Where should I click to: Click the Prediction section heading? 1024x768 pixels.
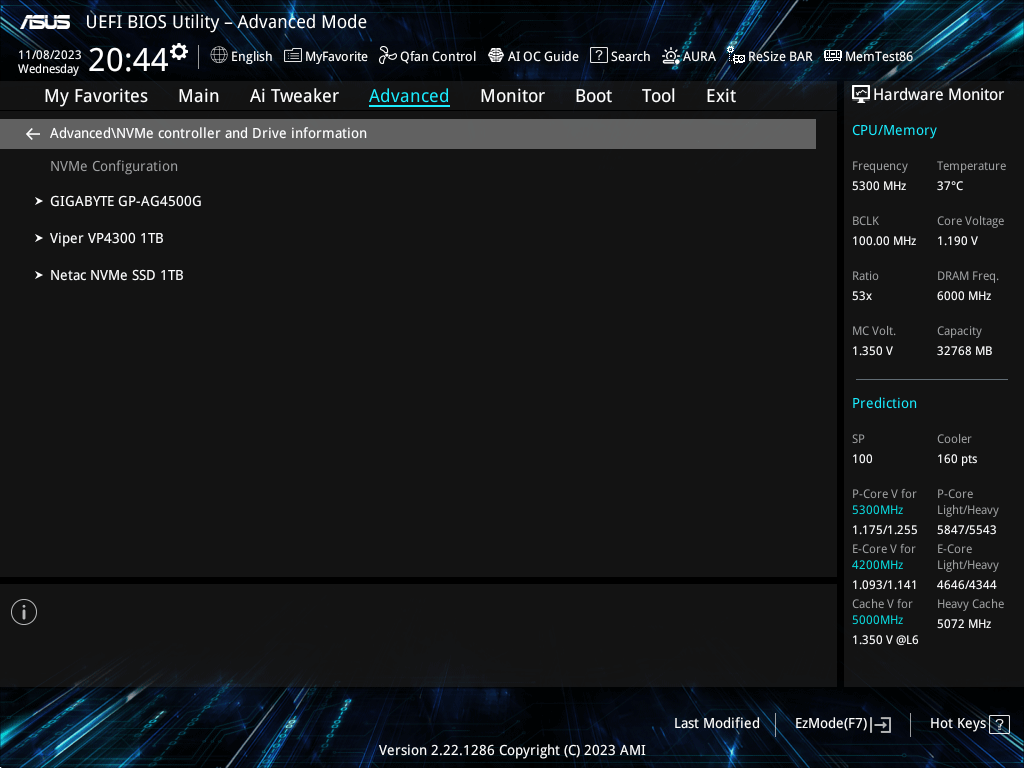coord(884,403)
